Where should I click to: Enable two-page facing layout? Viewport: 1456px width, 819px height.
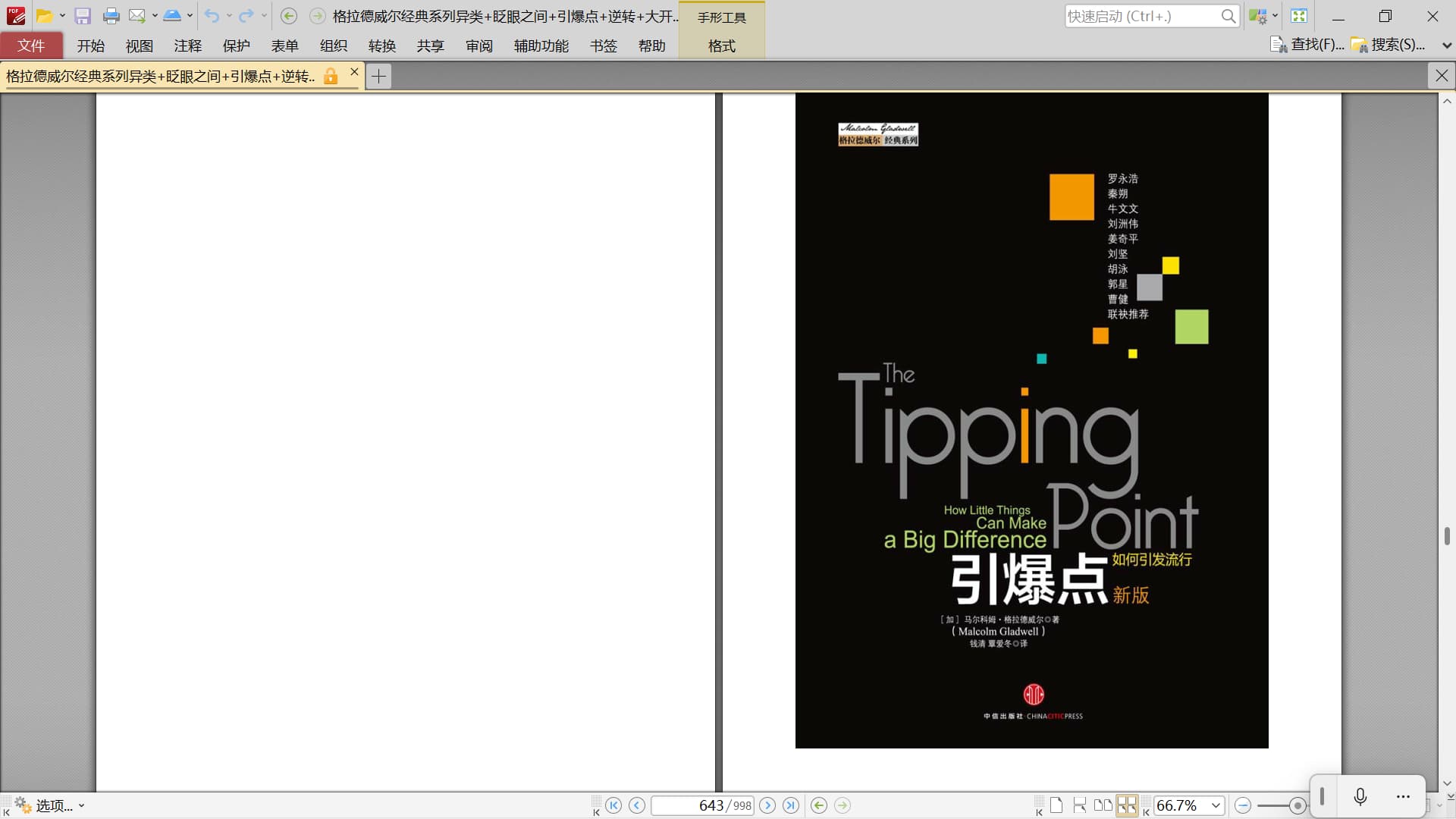[1103, 805]
